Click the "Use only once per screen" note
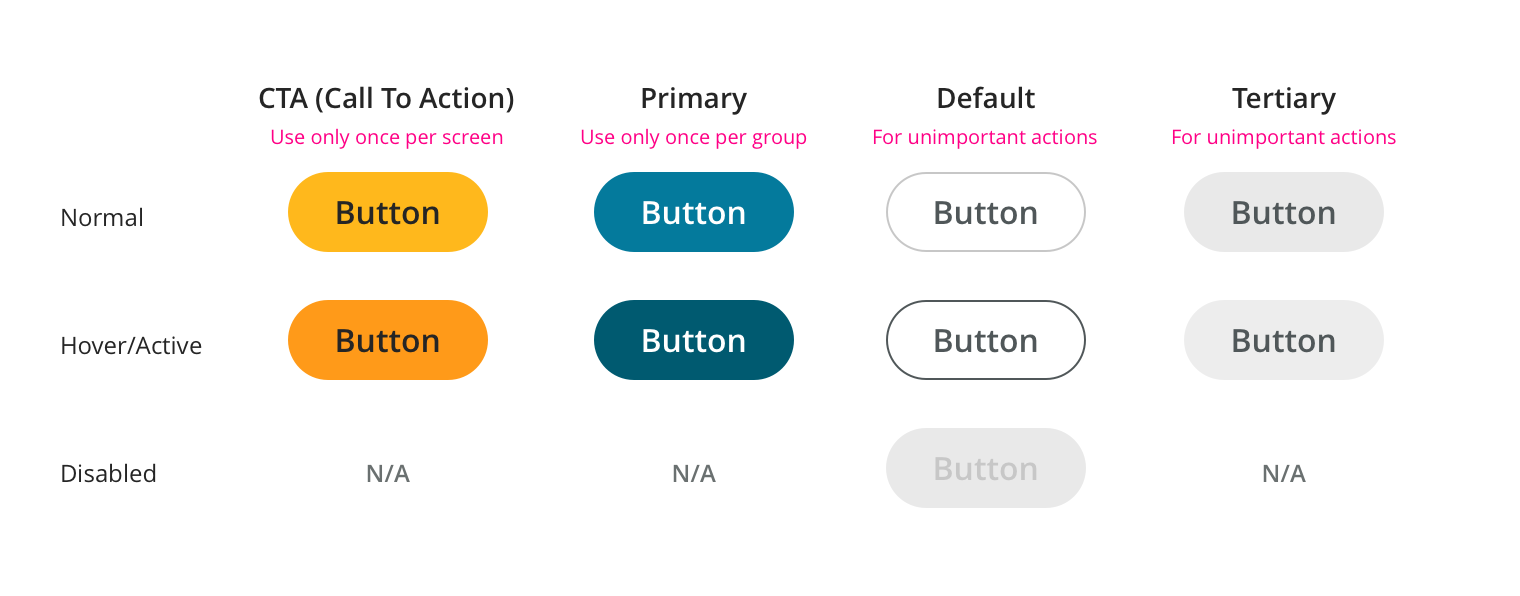Image resolution: width=1520 pixels, height=596 pixels. pos(386,137)
